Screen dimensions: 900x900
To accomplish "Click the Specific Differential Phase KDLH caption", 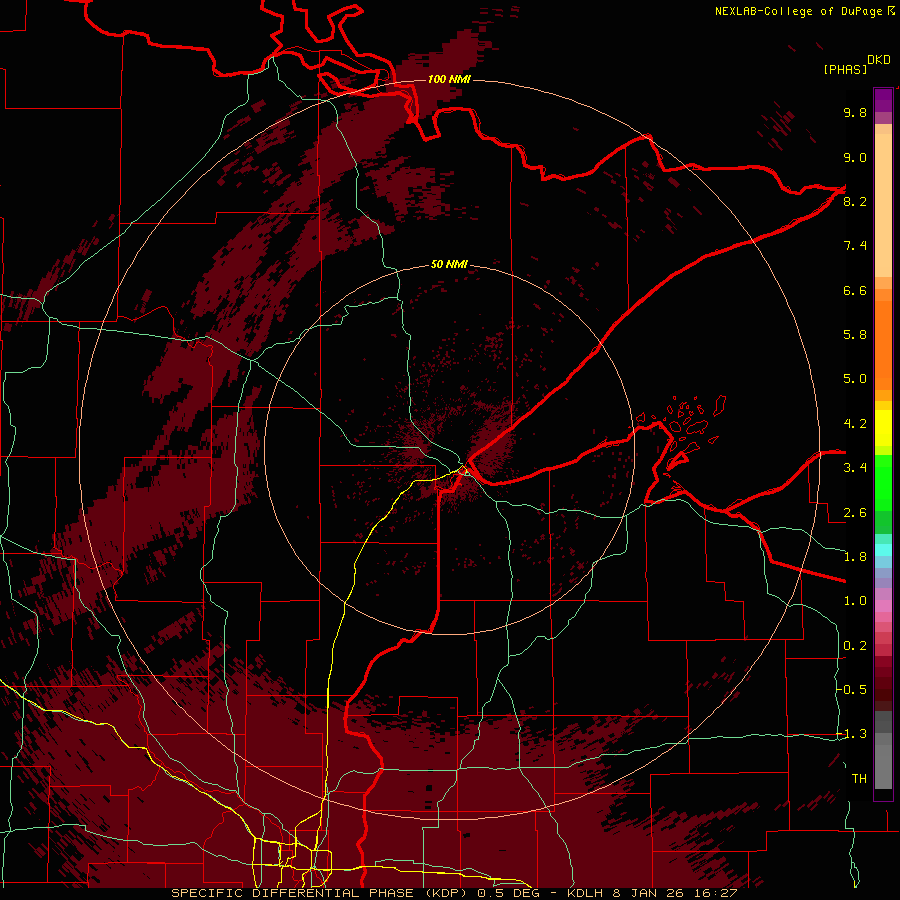I will pos(454,893).
